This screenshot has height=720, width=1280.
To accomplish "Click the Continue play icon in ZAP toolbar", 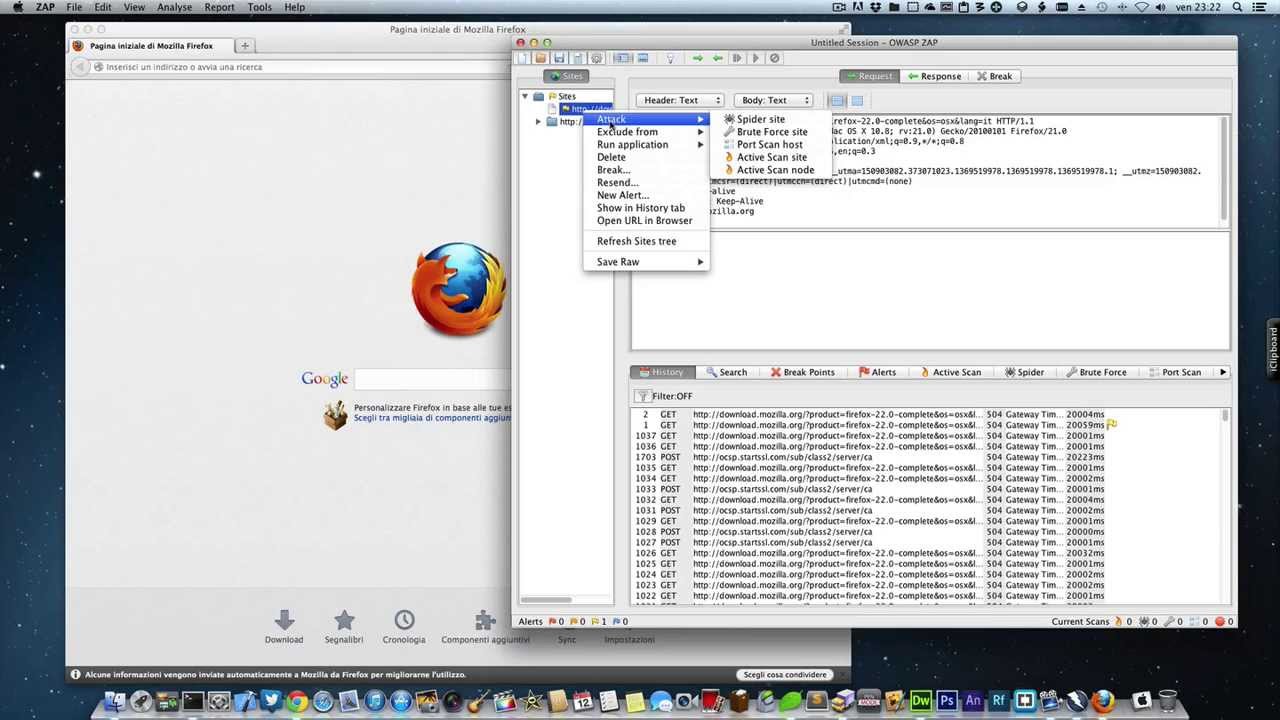I will (755, 58).
